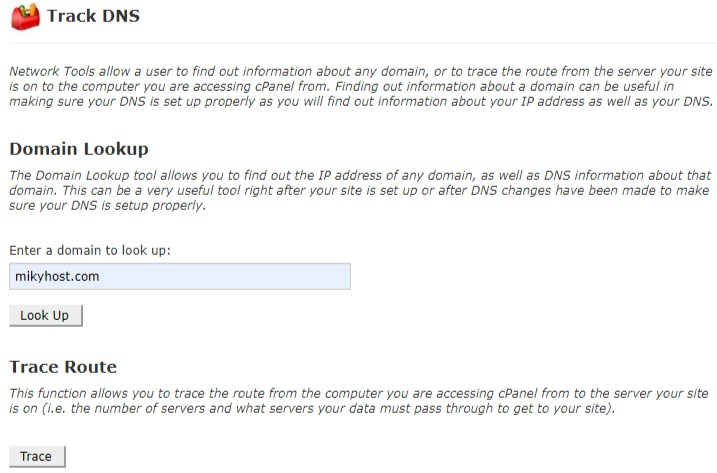717x473 pixels.
Task: Click the line 'sure your DNS is setup properly'
Action: pyautogui.click(x=107, y=205)
